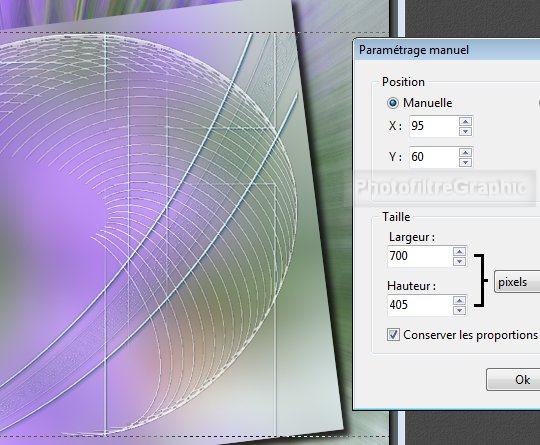Decrease the Y position value
The image size is (540, 445).
pyautogui.click(x=465, y=162)
